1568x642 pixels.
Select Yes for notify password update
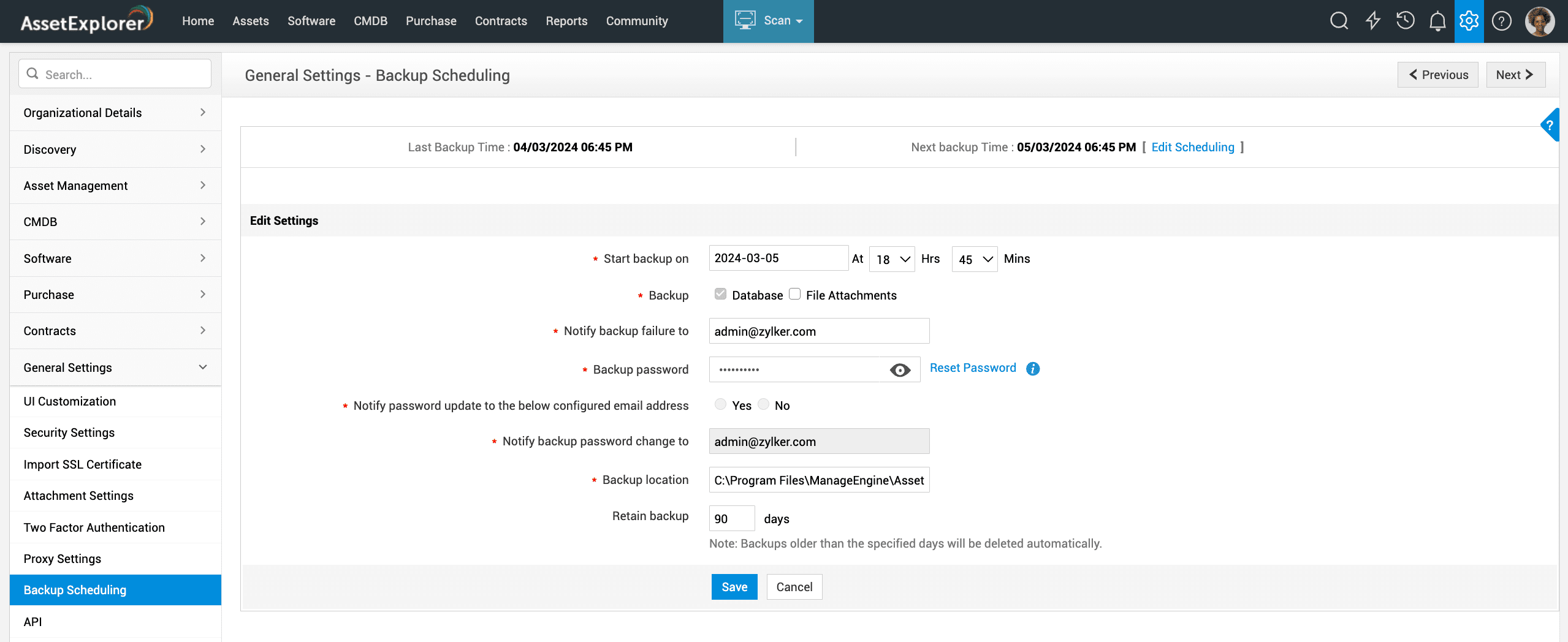click(721, 404)
